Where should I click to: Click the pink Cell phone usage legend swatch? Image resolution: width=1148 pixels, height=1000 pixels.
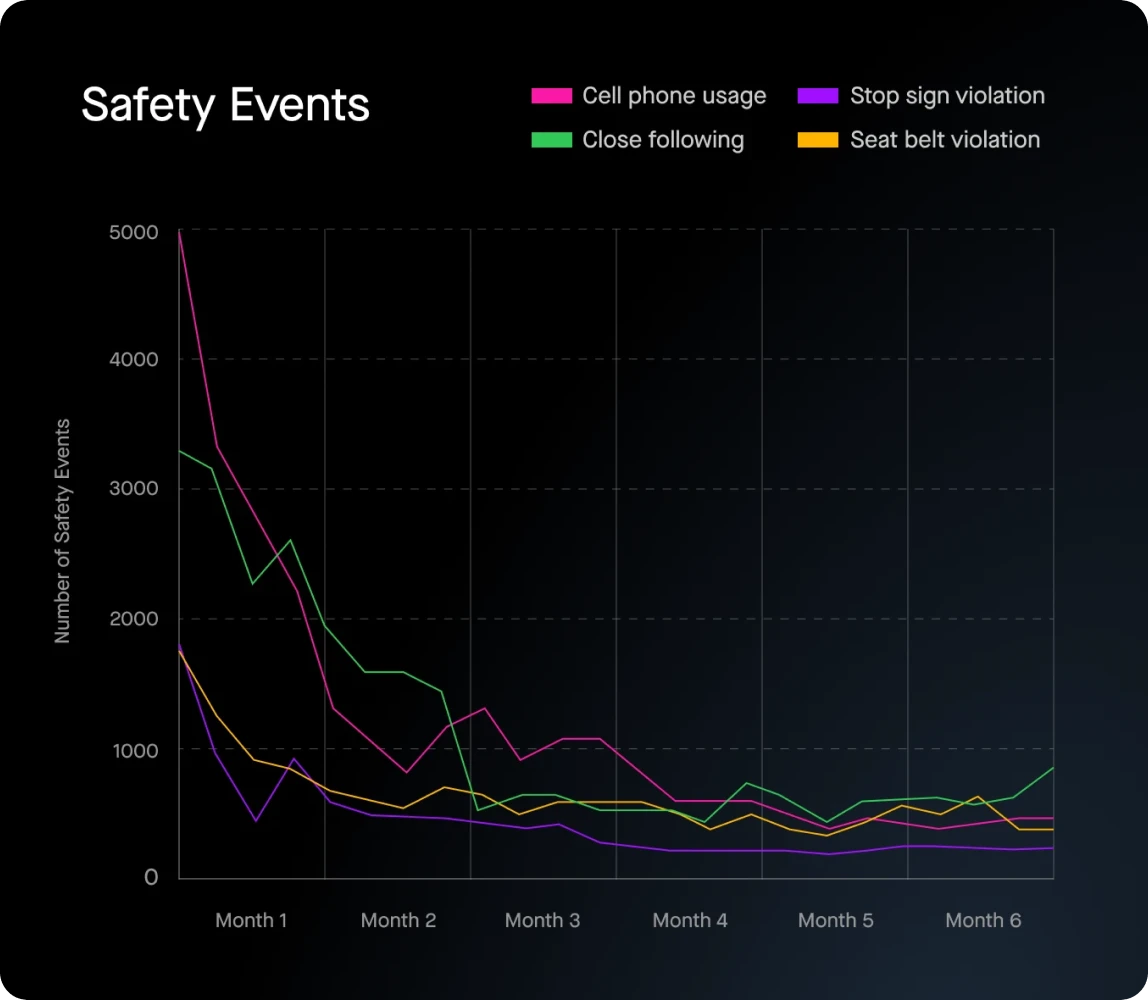pos(551,96)
